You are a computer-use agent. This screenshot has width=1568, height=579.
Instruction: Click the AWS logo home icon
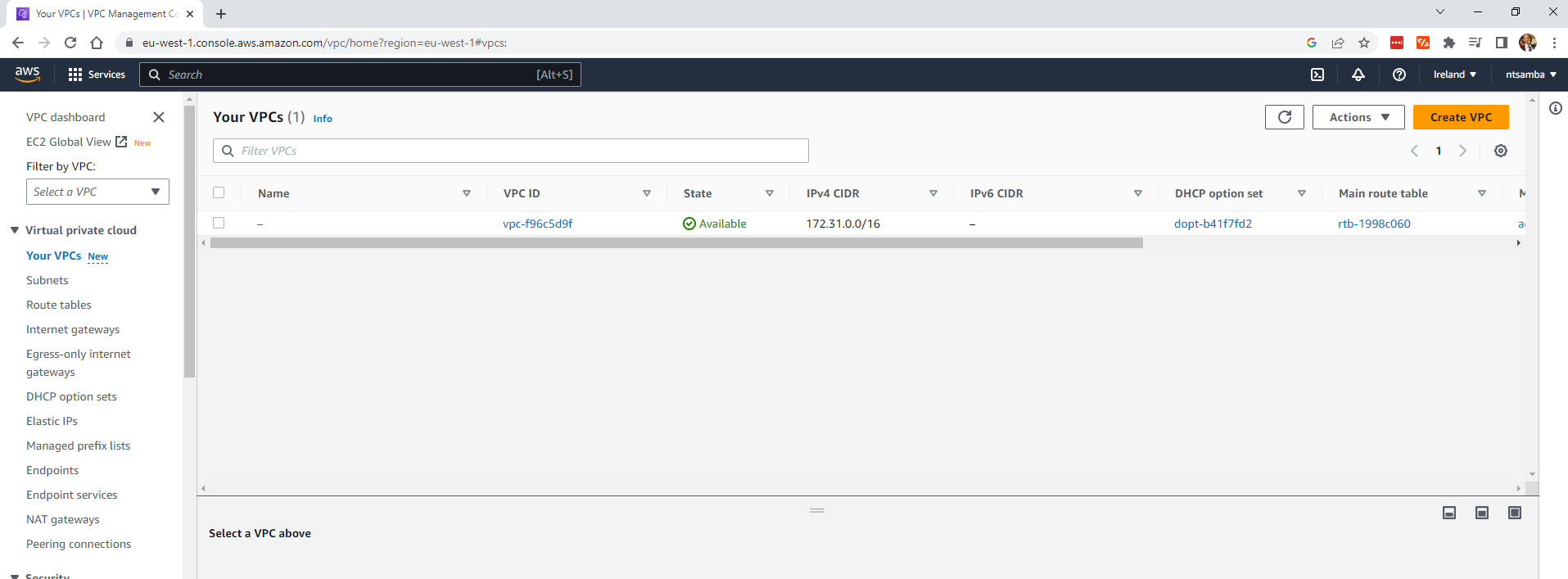pos(27,74)
